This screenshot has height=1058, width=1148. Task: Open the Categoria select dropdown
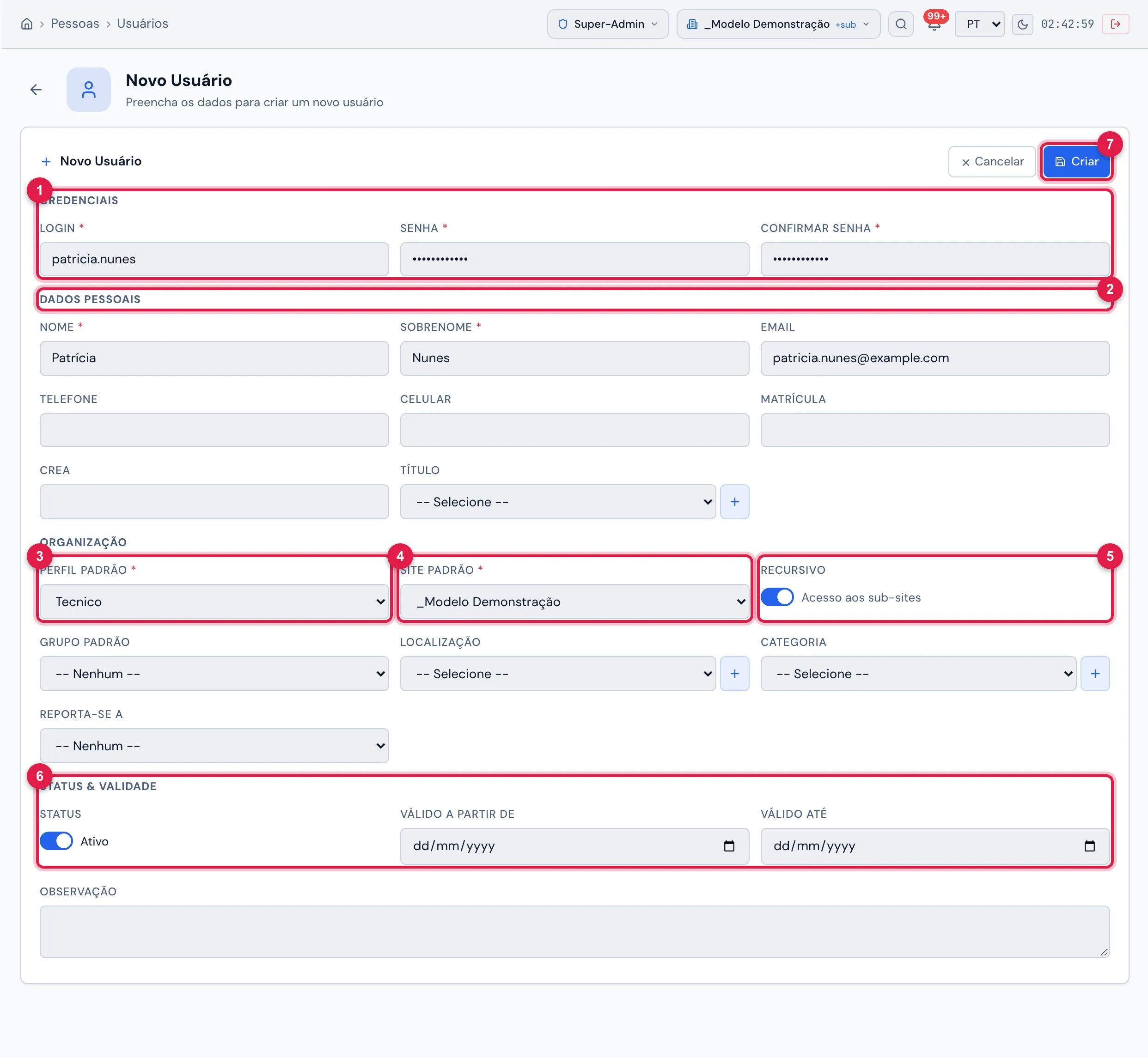(918, 674)
